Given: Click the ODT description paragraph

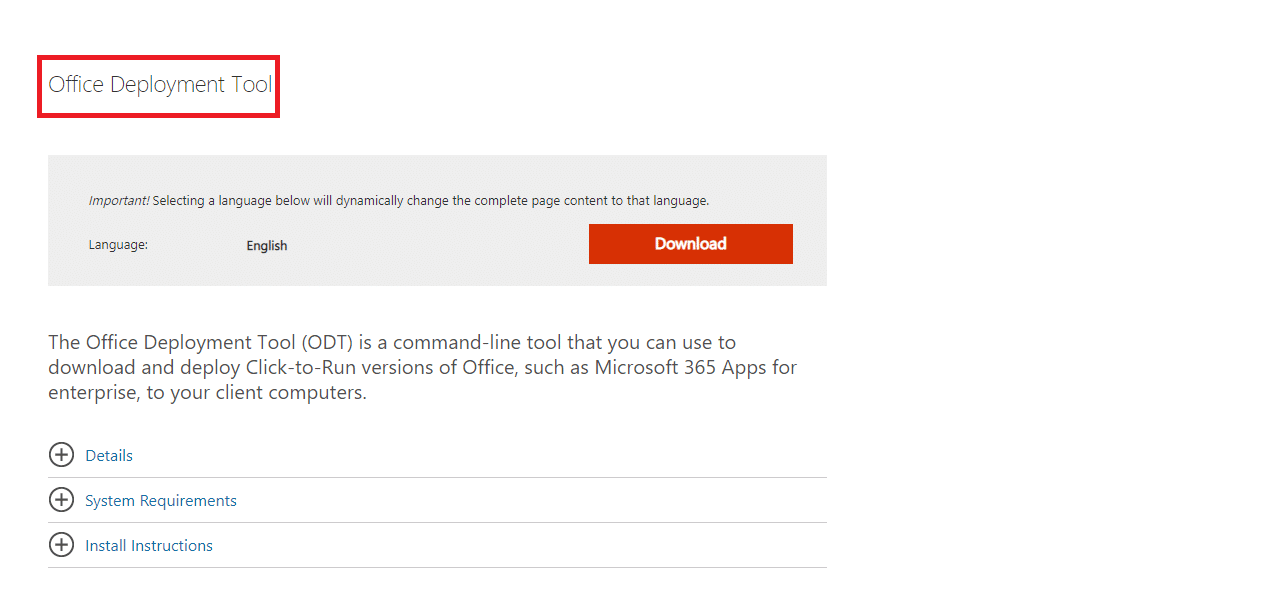Looking at the screenshot, I should [x=422, y=368].
